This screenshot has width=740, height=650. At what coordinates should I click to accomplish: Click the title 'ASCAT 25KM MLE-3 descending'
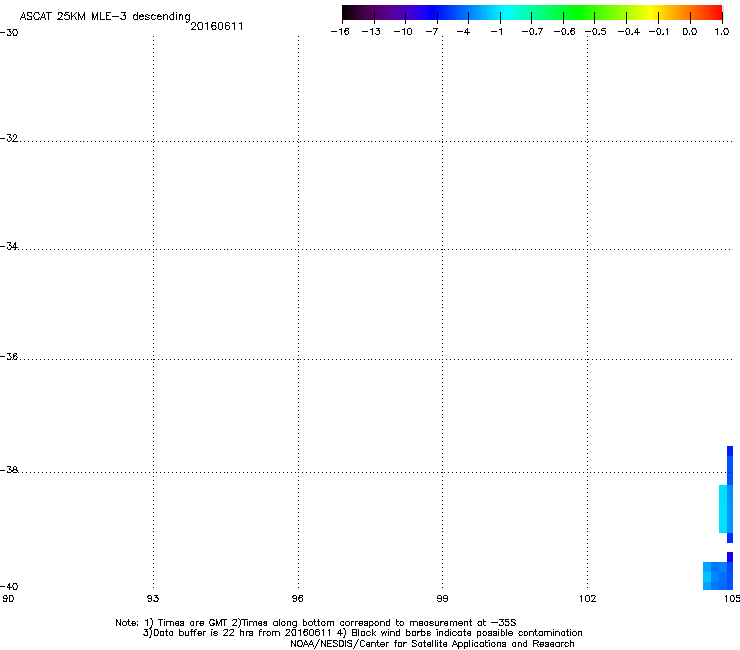pyautogui.click(x=105, y=16)
